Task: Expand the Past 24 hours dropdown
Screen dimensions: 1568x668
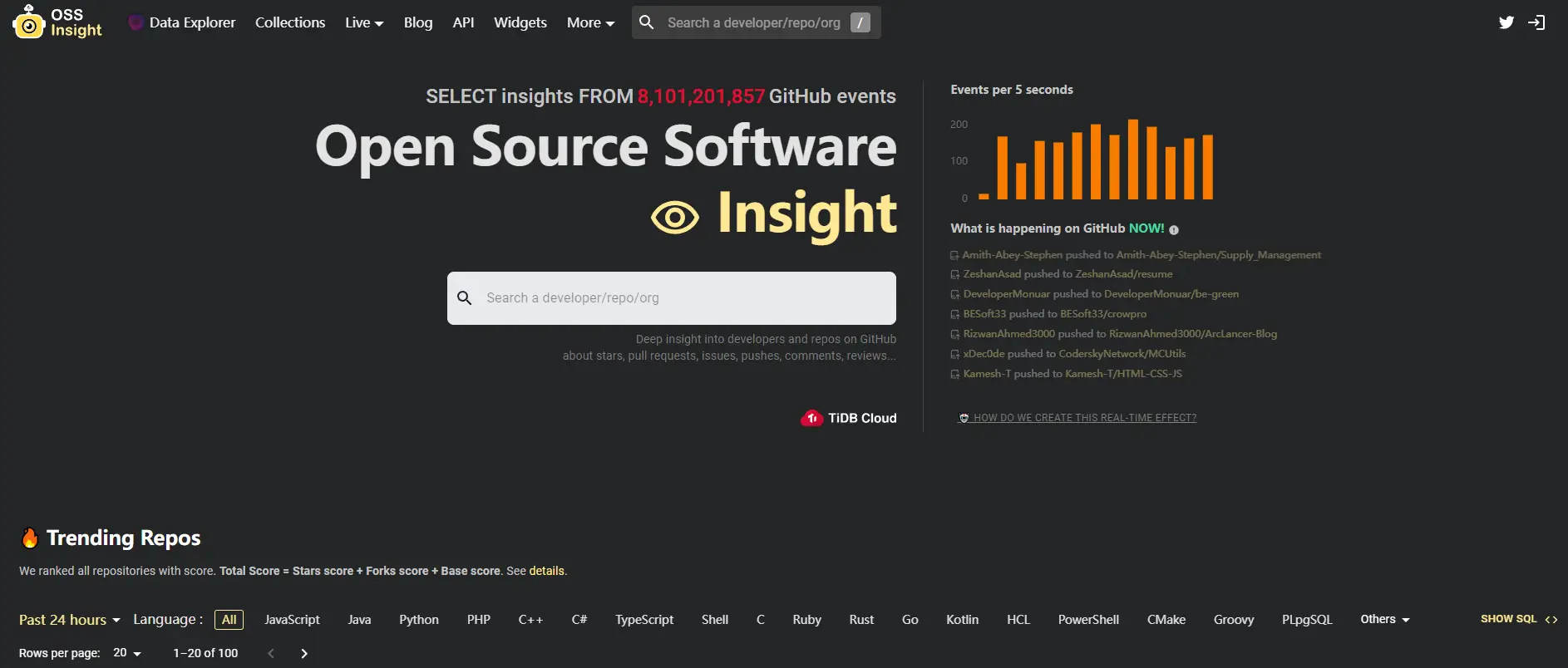Action: coord(70,620)
